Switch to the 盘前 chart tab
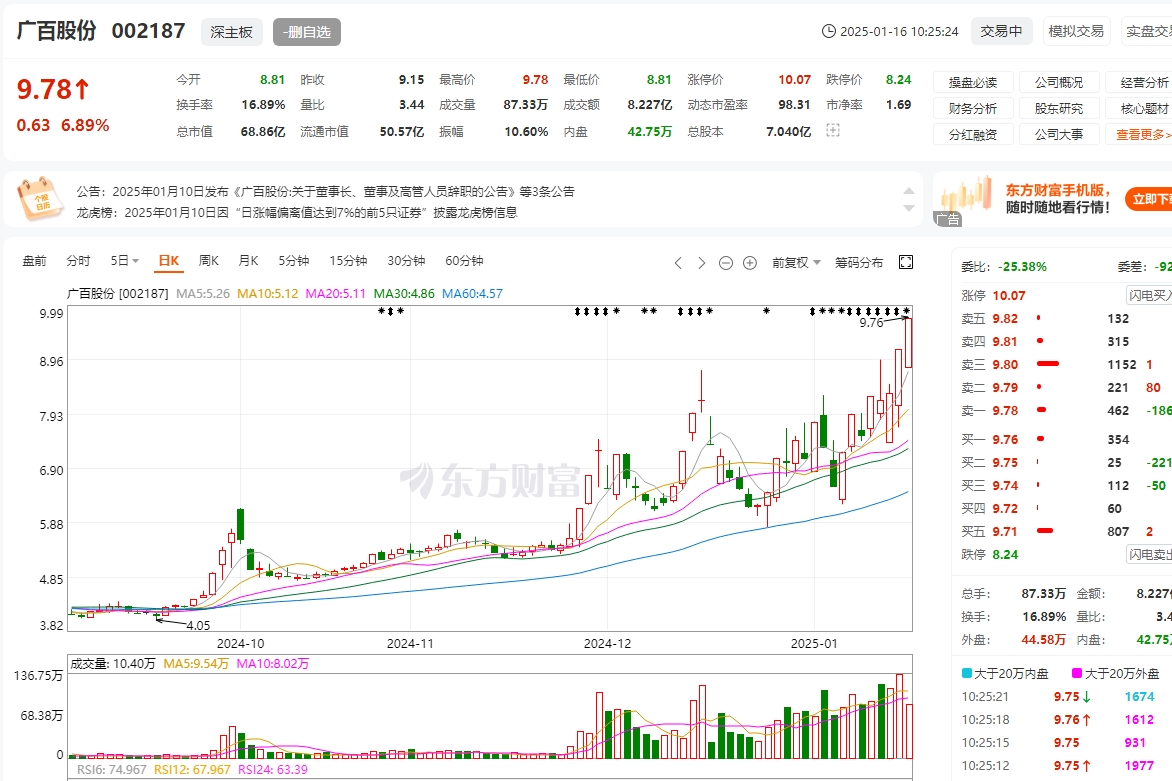The image size is (1172, 781). coord(34,261)
